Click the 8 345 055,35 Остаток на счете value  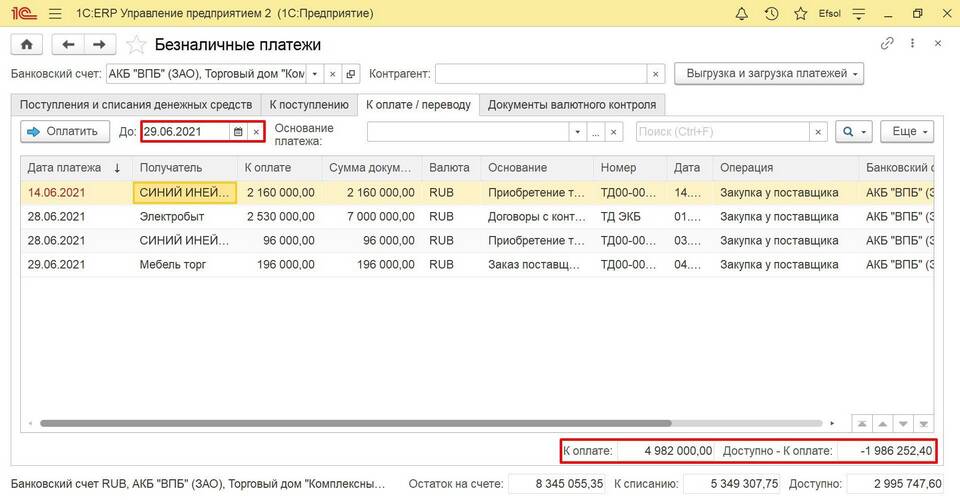click(557, 484)
